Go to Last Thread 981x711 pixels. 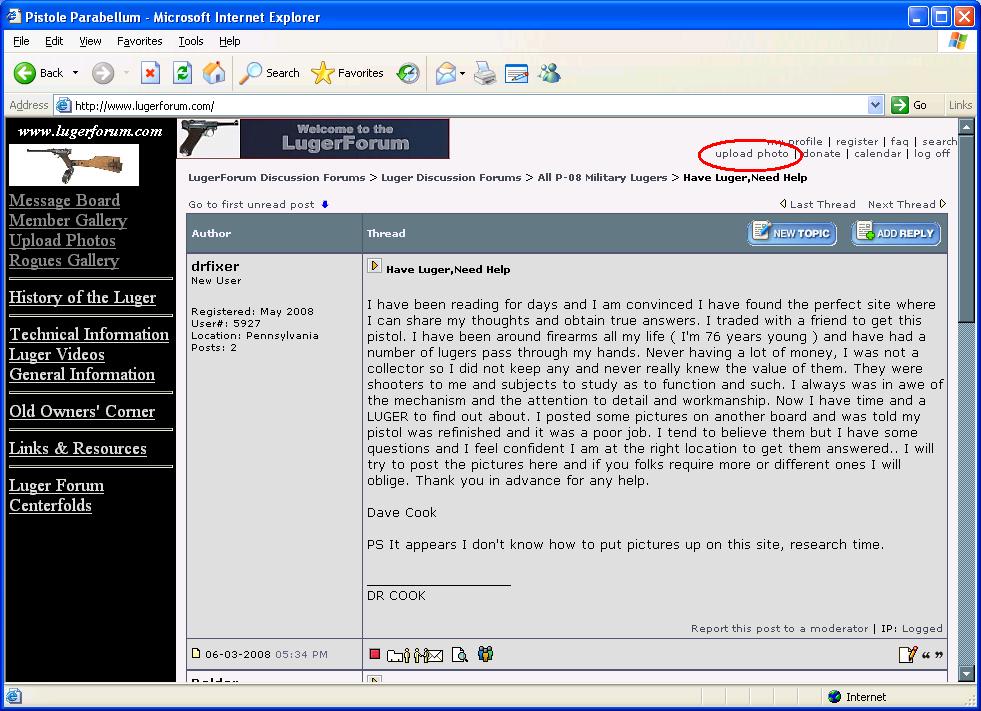coord(817,204)
